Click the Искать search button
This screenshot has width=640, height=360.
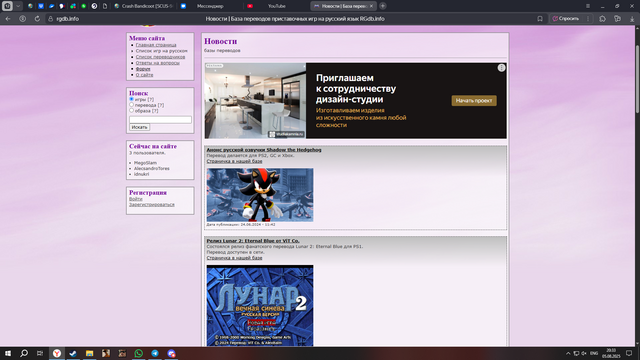tap(139, 127)
